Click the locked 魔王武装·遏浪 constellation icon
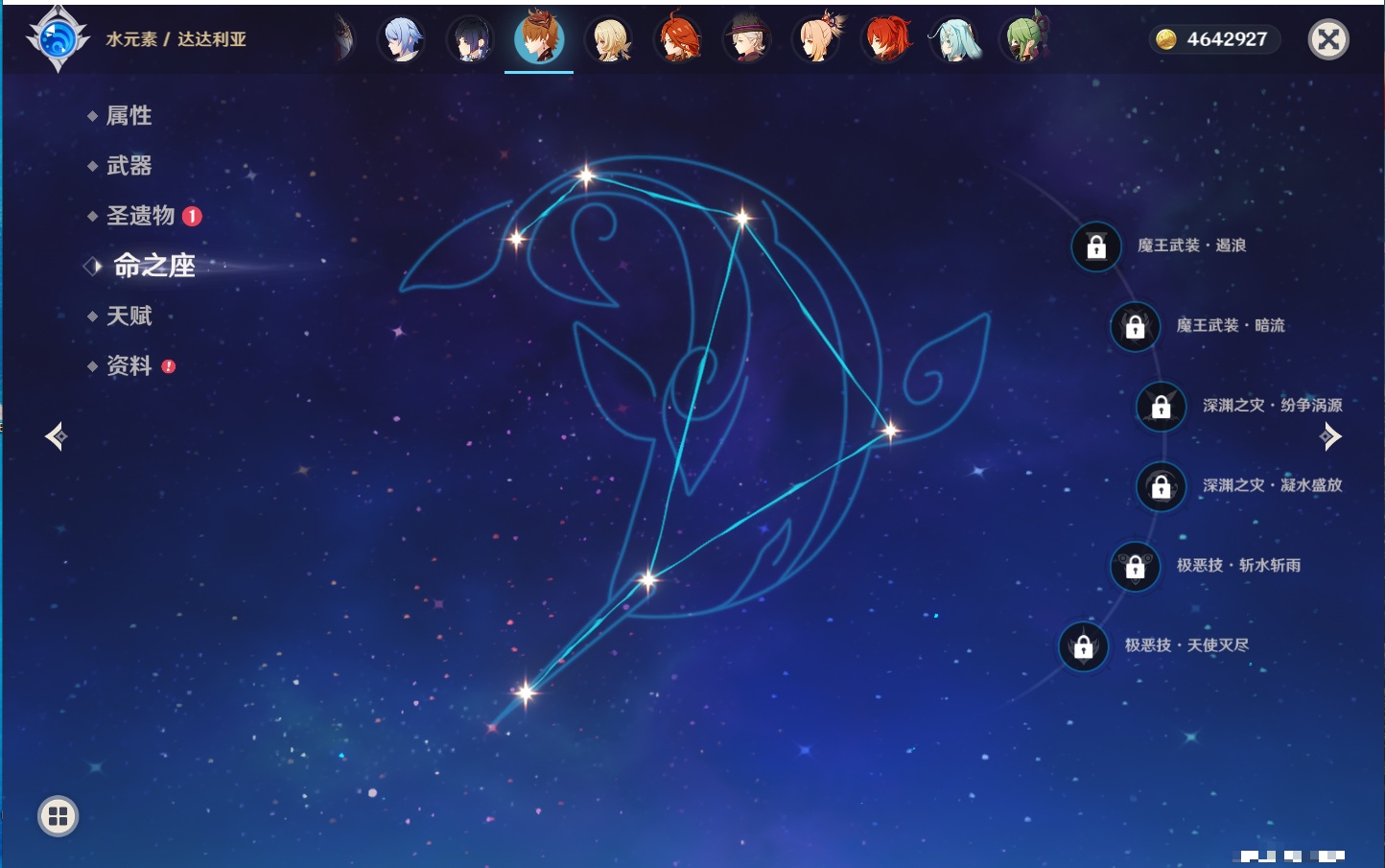This screenshot has width=1385, height=868. point(1096,246)
